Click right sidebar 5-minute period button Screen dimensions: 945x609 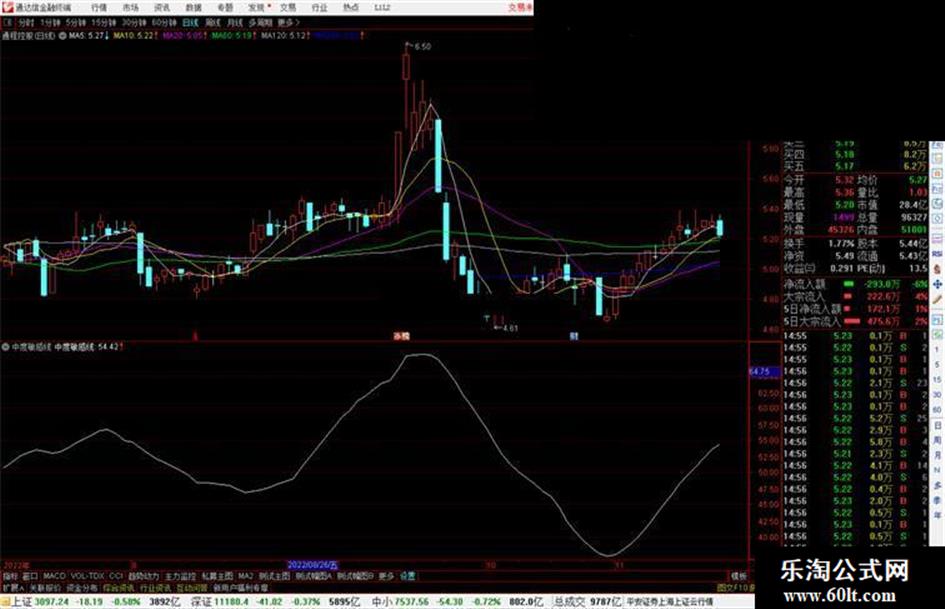(x=937, y=365)
